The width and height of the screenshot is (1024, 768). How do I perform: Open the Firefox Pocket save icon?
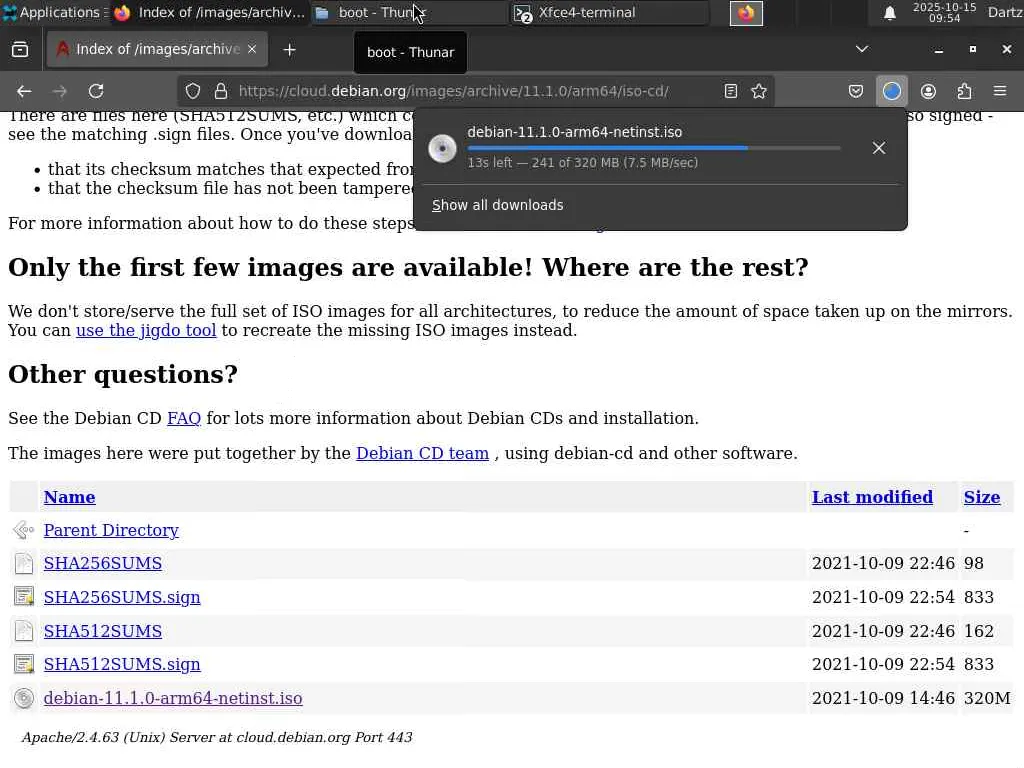point(856,91)
